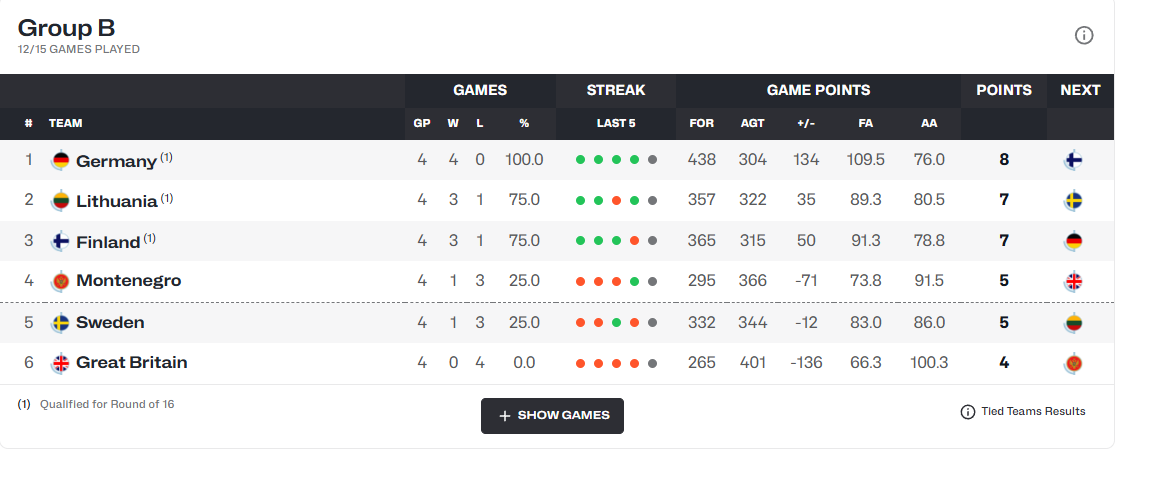
Task: Open Great Britain's next opponent Montenegro icon
Action: pyautogui.click(x=1073, y=363)
